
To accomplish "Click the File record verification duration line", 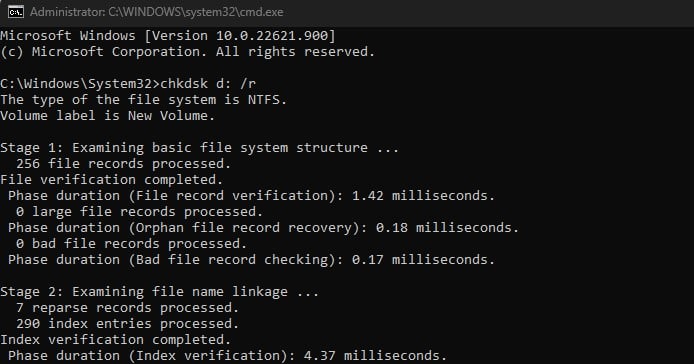I will 251,195.
